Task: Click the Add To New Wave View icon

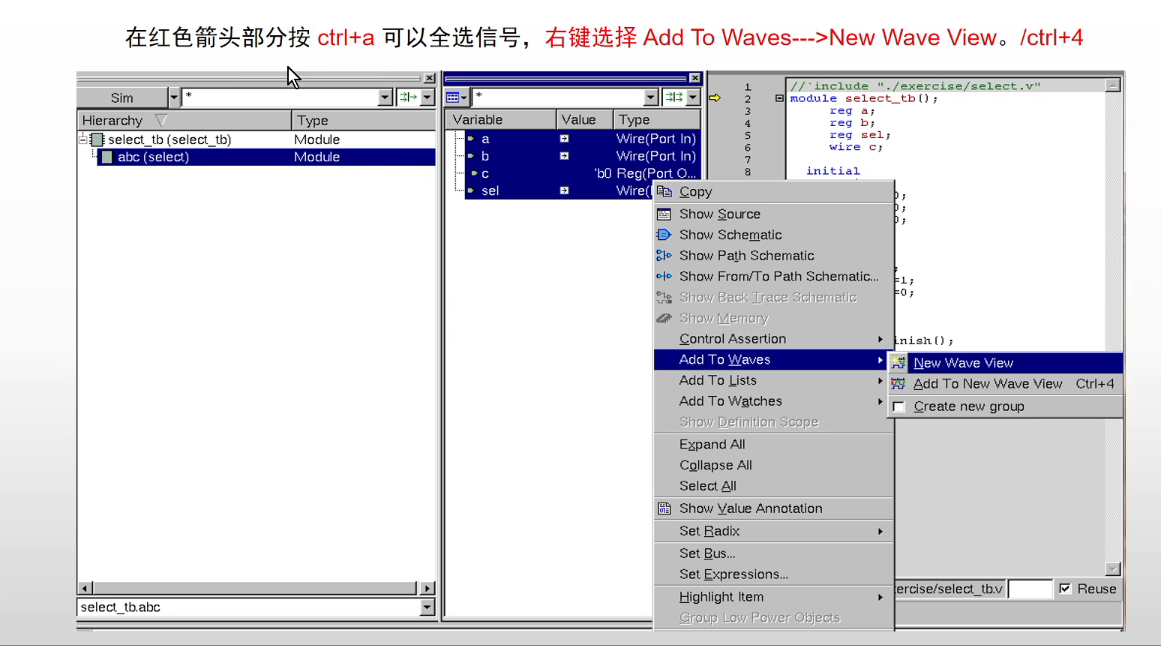Action: click(898, 384)
